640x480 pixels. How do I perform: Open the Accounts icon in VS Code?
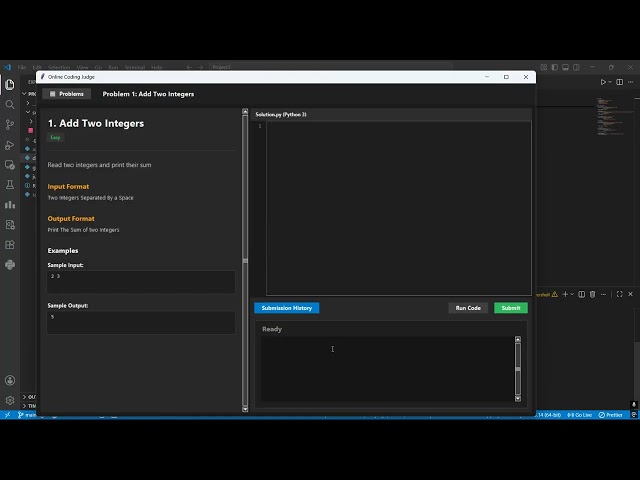10,380
